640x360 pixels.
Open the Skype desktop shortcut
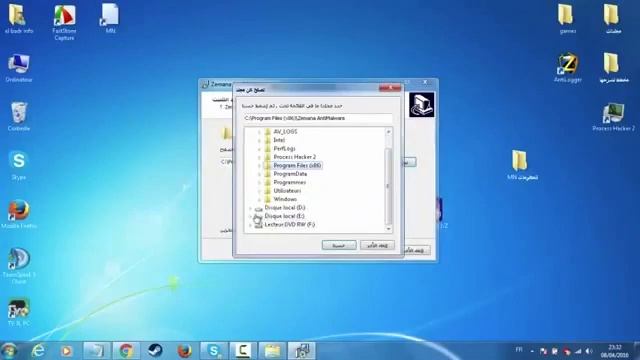[x=19, y=165]
